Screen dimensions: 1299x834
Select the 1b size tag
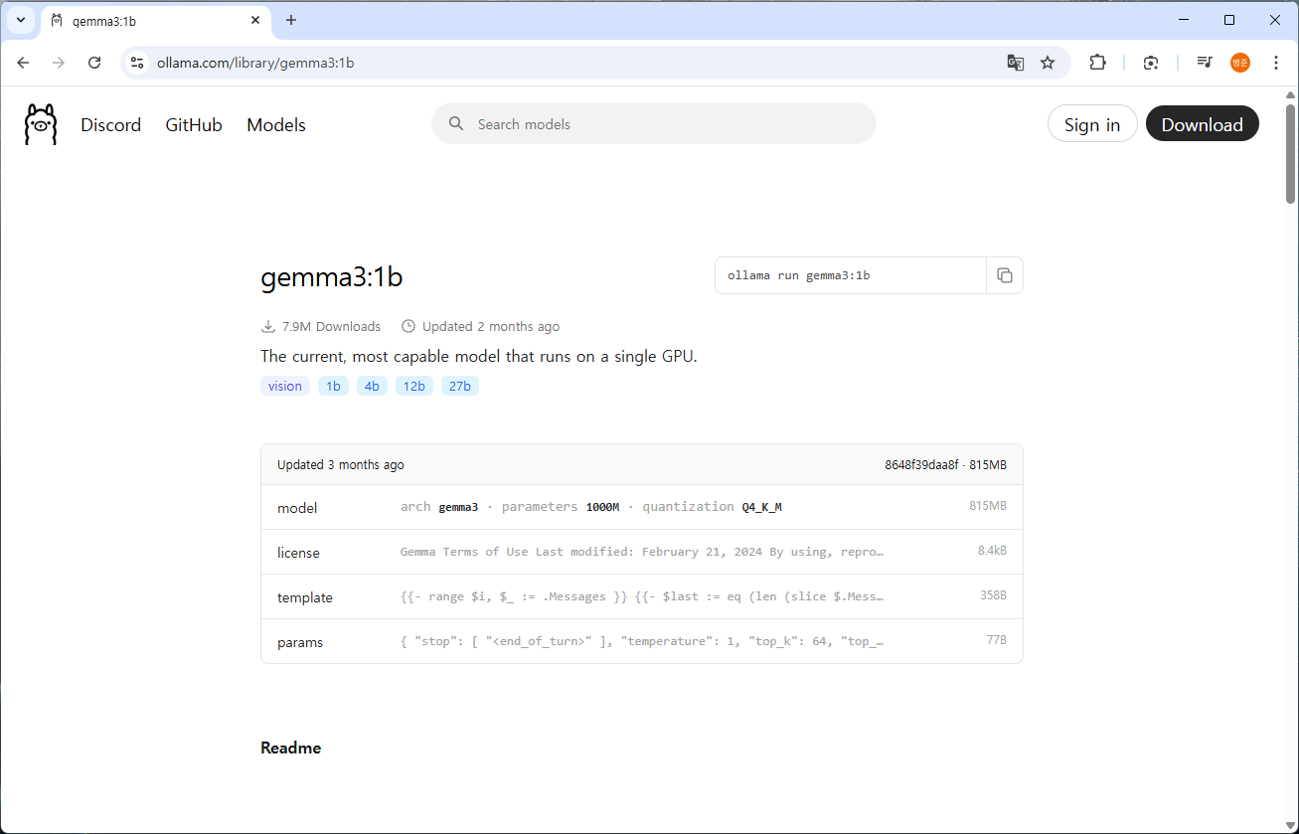333,386
